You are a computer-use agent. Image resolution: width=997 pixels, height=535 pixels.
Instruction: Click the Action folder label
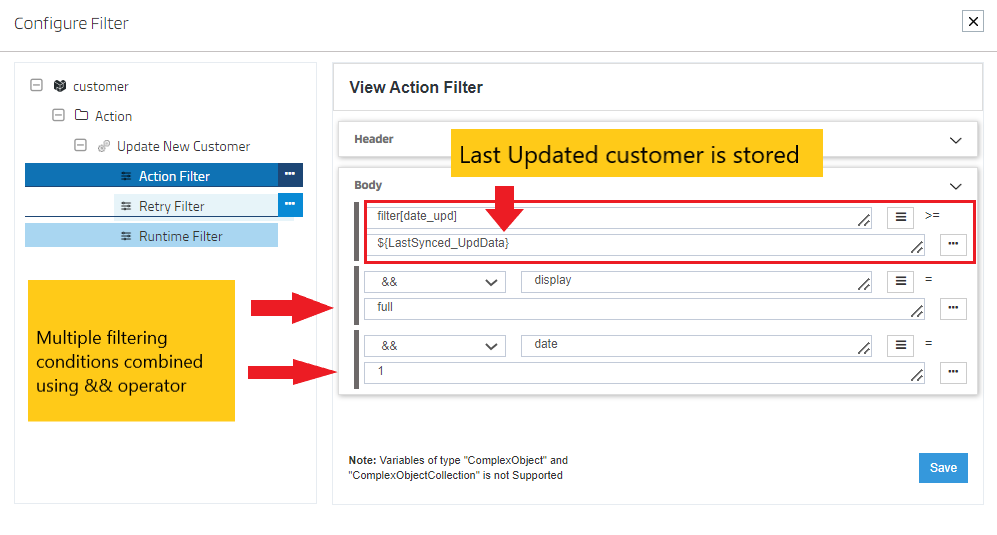pos(113,116)
